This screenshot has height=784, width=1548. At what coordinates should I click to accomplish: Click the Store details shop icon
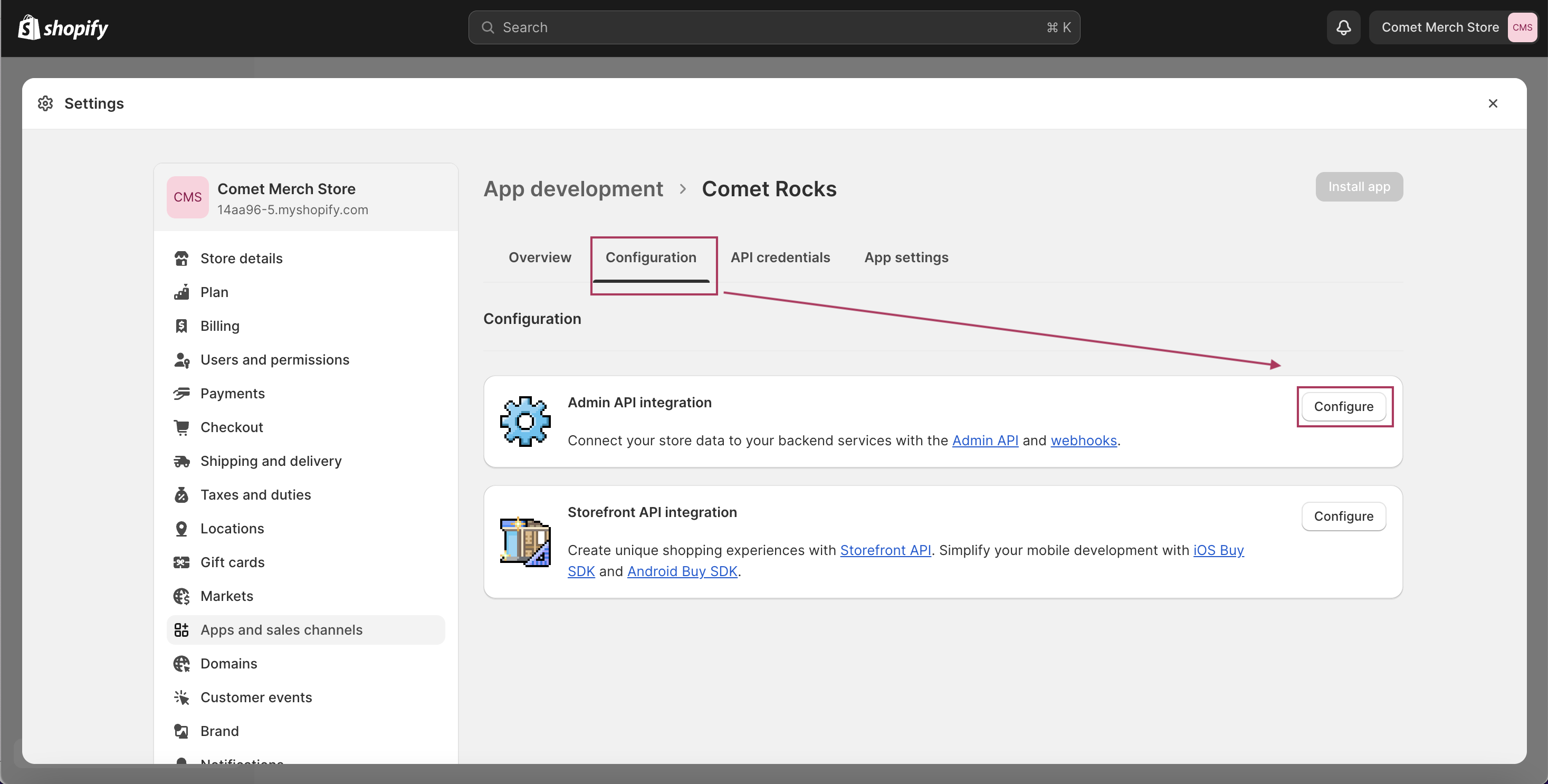pyautogui.click(x=181, y=259)
